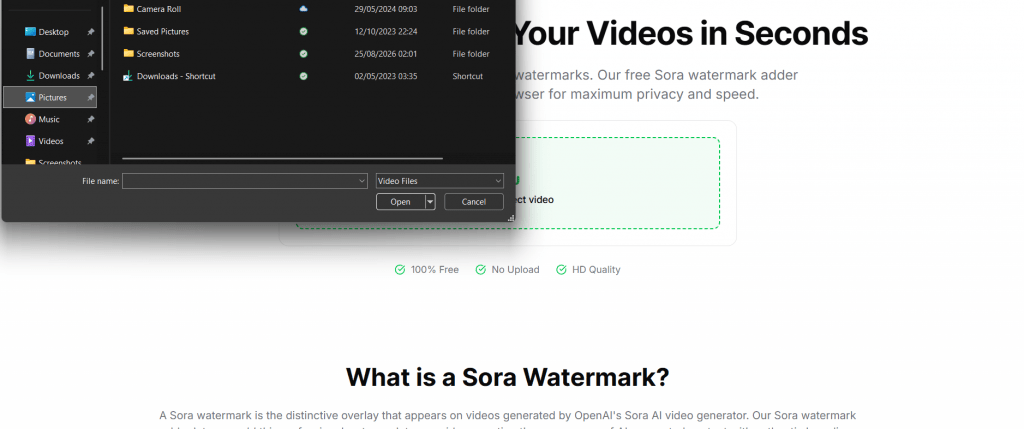Click the pin icon next to Documents
The height and width of the screenshot is (429, 1024).
pyautogui.click(x=91, y=54)
